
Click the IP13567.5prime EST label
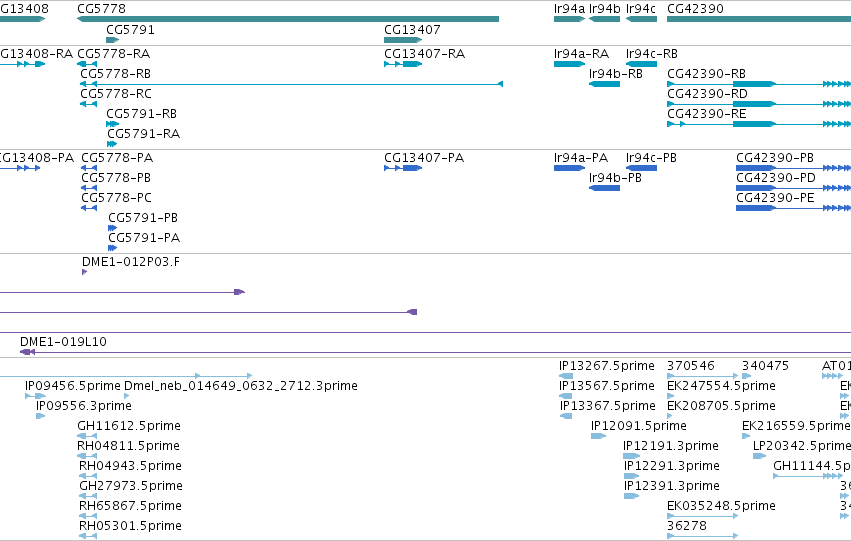coord(607,386)
